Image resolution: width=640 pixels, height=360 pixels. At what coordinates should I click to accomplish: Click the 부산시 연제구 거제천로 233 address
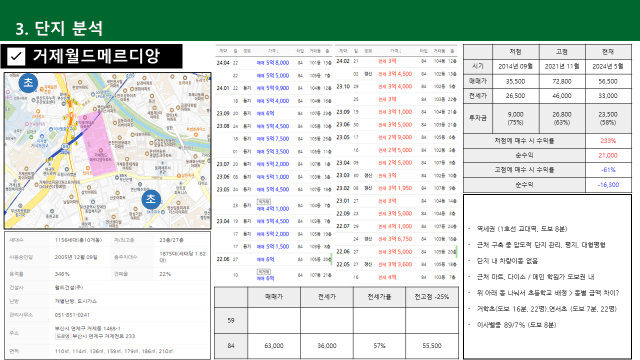104,336
